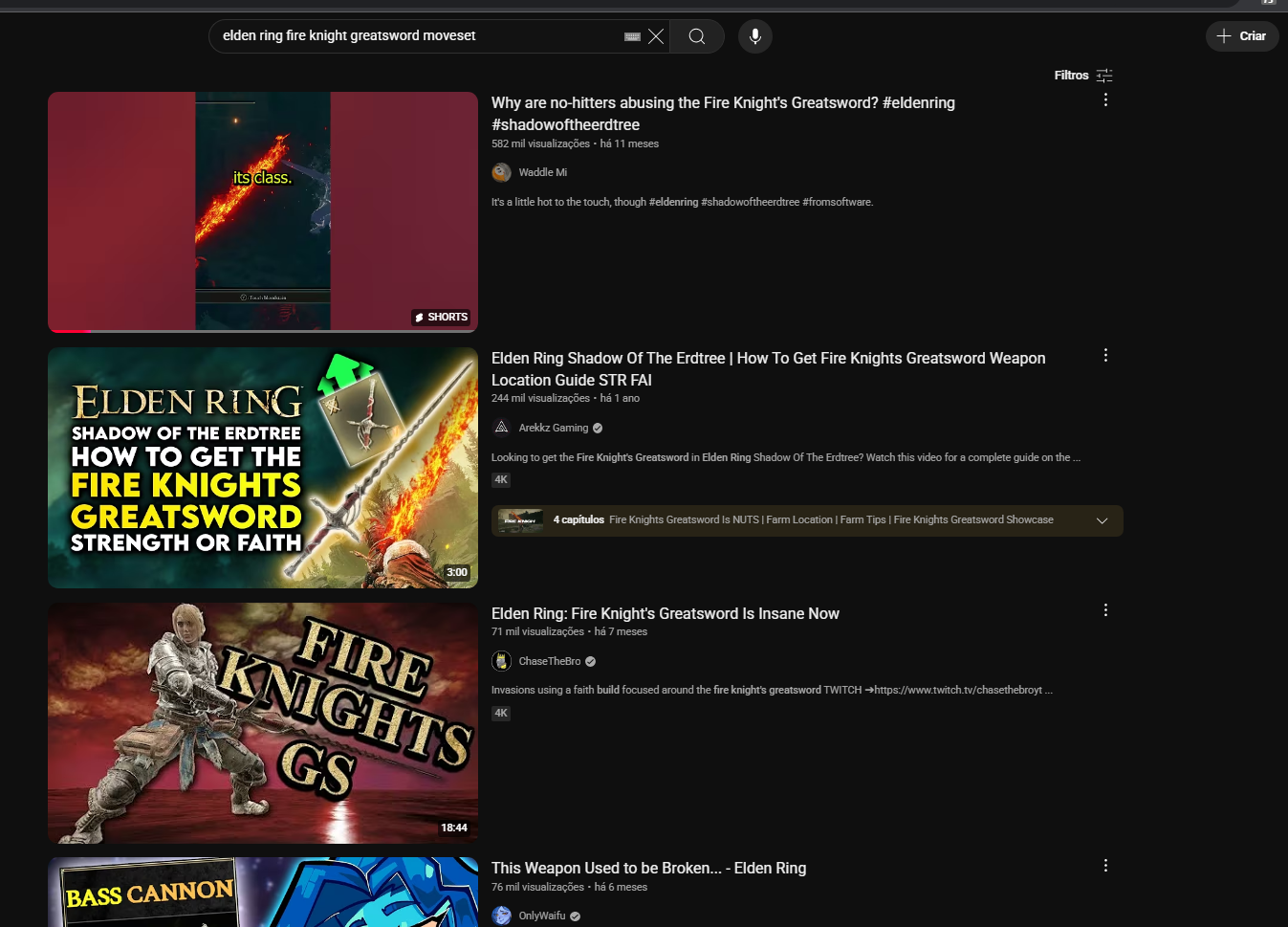Click the Criar button
Screen dimensions: 1288x927
[x=1242, y=36]
